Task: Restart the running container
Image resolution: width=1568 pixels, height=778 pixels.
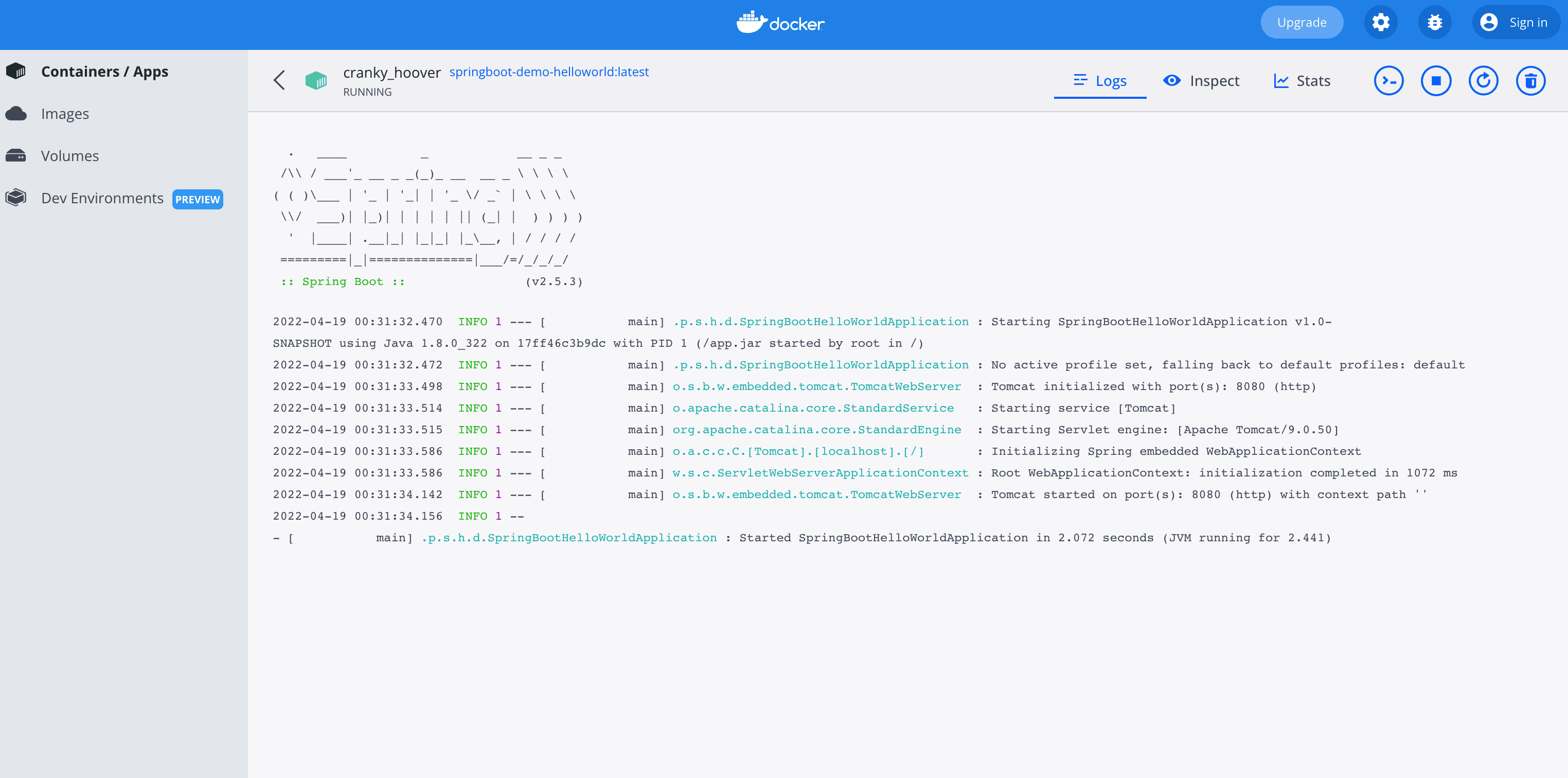Action: point(1483,81)
